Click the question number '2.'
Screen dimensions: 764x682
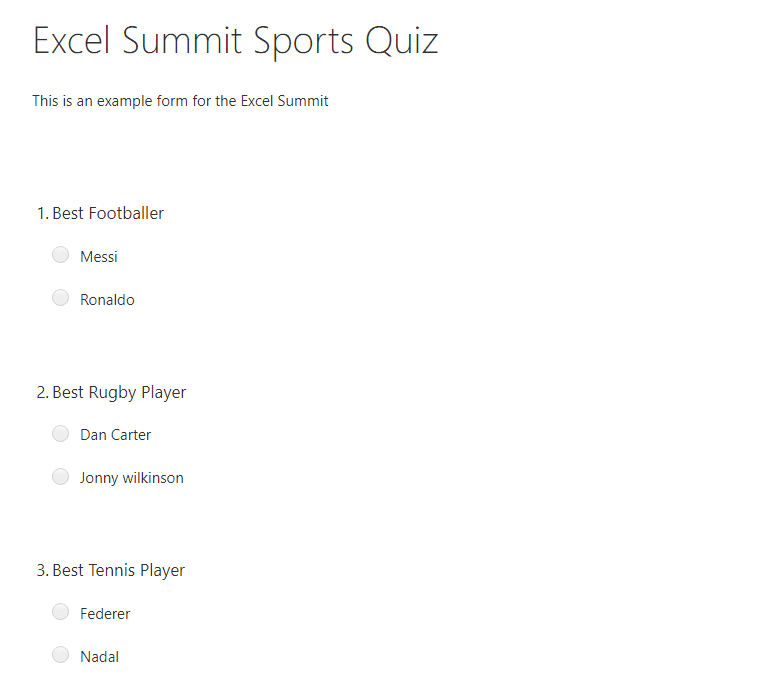click(42, 392)
